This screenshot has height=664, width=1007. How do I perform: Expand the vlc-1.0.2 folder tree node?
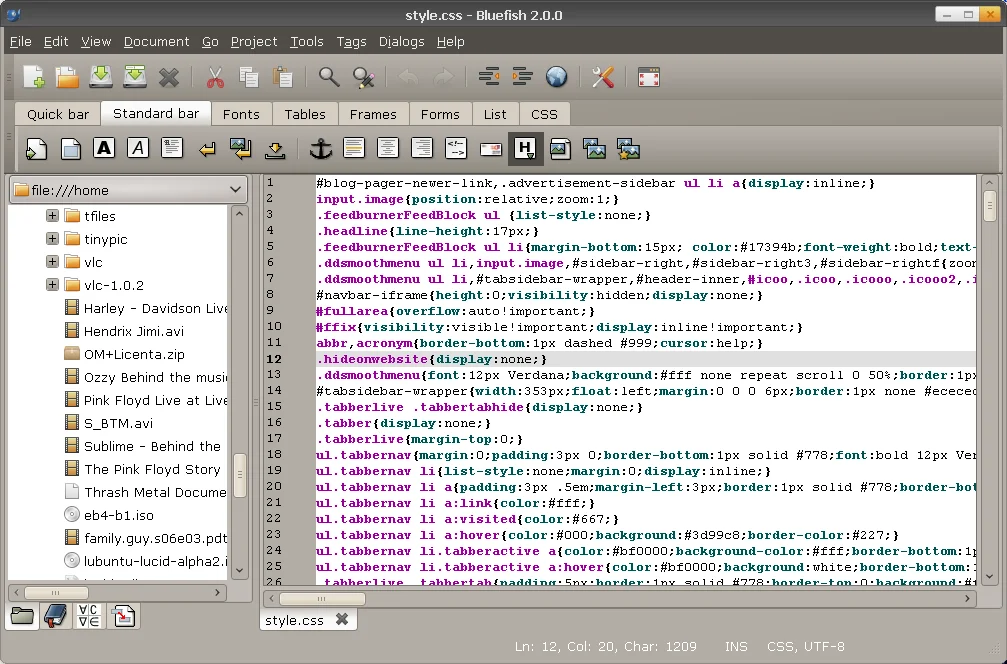[x=52, y=285]
